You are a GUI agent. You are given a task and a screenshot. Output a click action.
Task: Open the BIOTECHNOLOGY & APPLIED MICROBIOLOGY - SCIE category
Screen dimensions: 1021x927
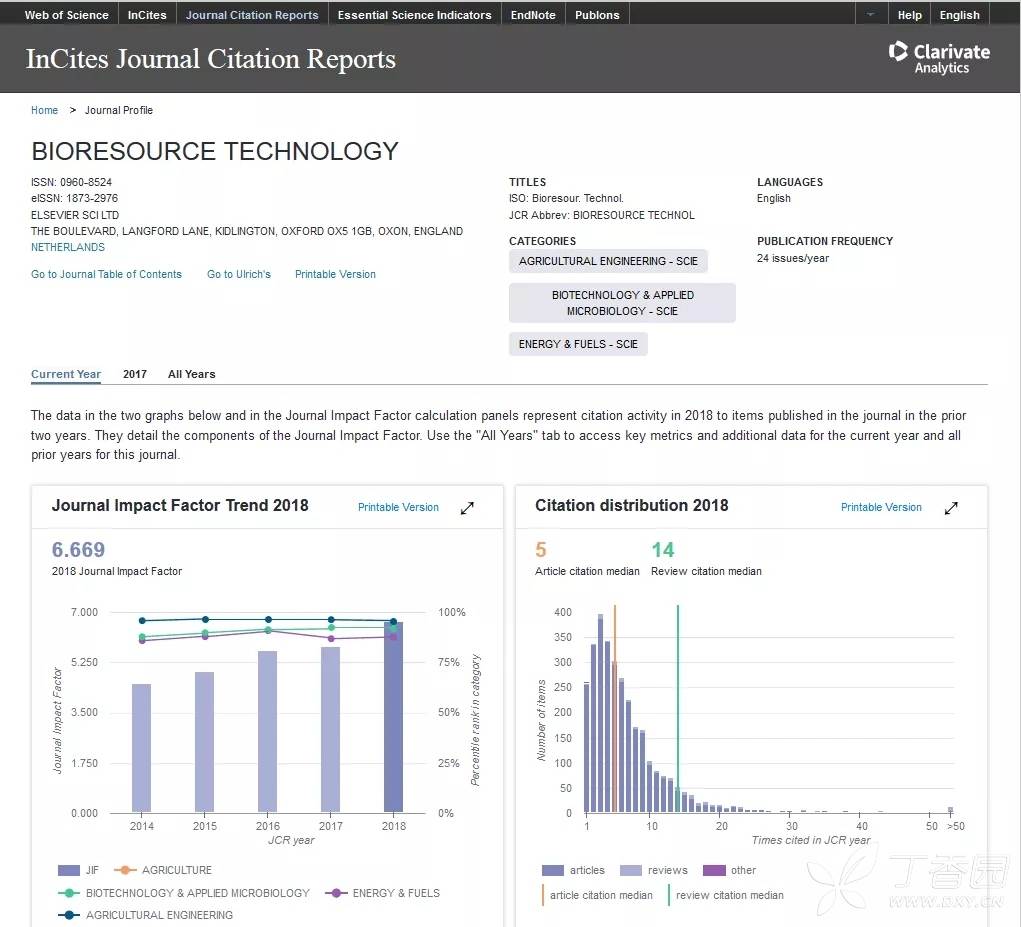pyautogui.click(x=622, y=303)
